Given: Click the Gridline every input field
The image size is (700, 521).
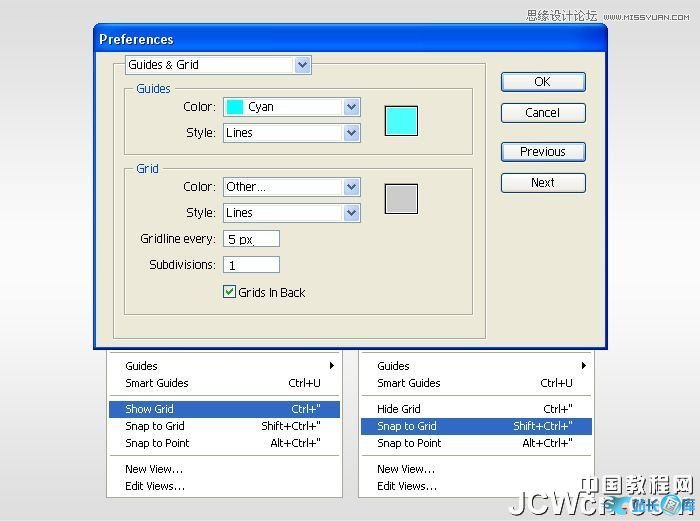Looking at the screenshot, I should [251, 239].
